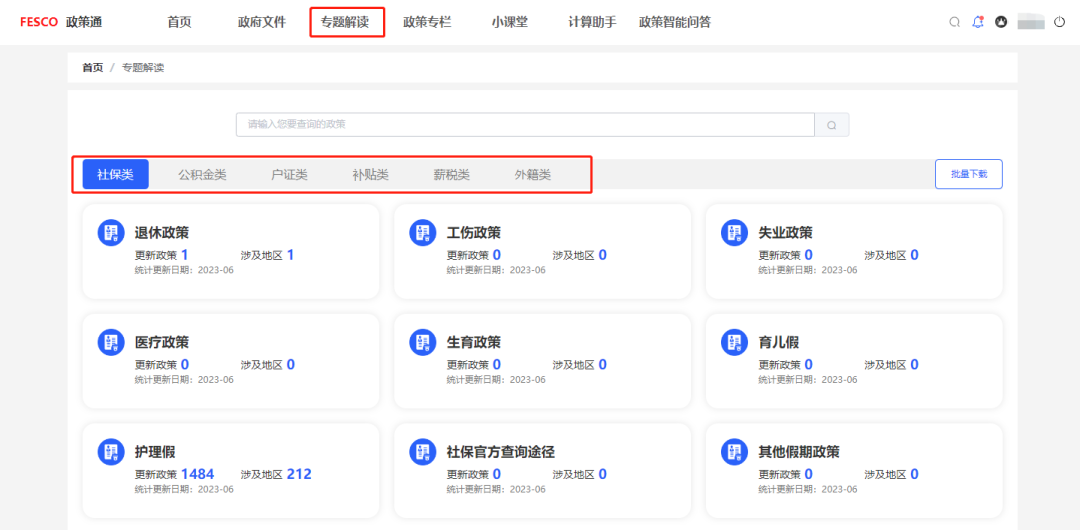Click the 专题解读 breadcrumb text

click(x=143, y=68)
